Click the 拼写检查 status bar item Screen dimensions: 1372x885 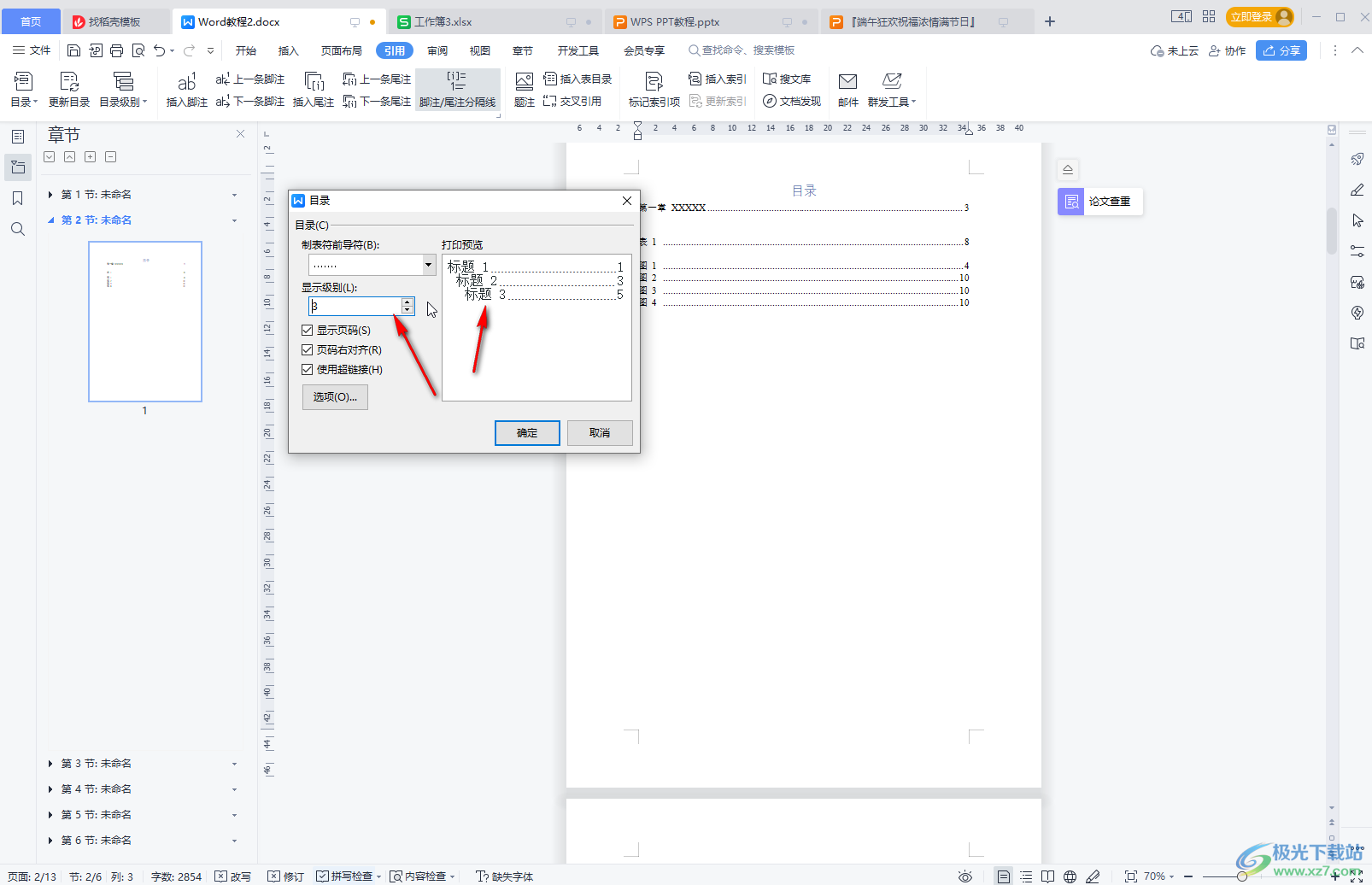tap(345, 876)
